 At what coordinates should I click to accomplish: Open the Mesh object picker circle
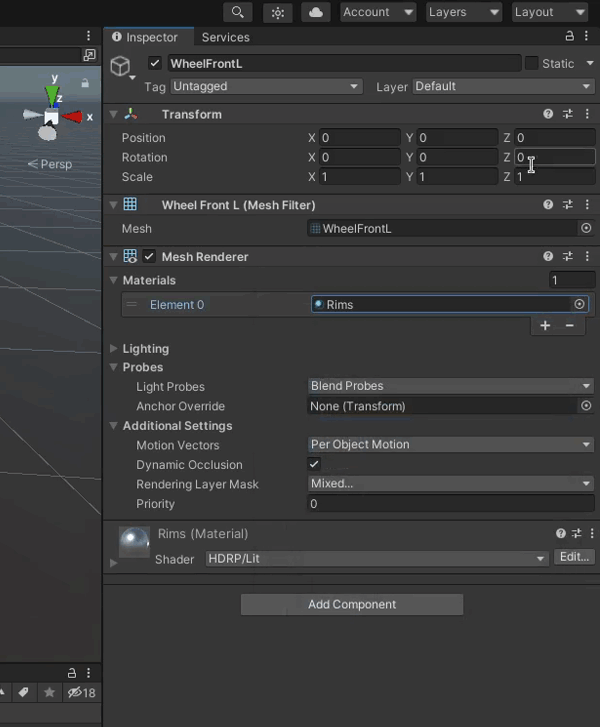click(586, 228)
